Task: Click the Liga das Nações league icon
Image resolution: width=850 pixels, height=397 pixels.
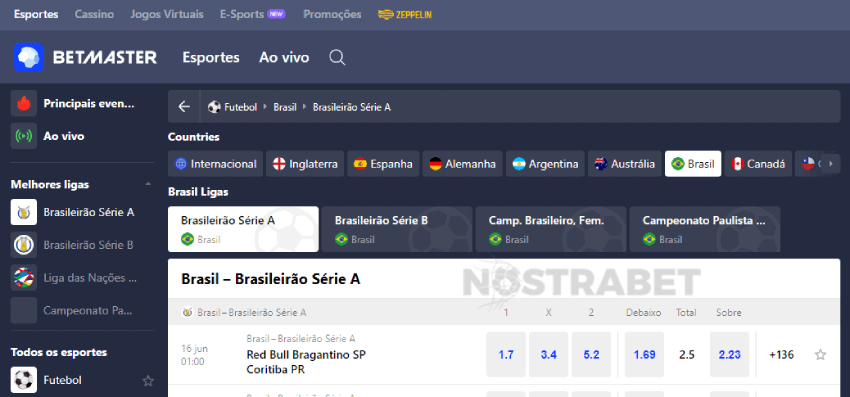Action: click(x=24, y=278)
